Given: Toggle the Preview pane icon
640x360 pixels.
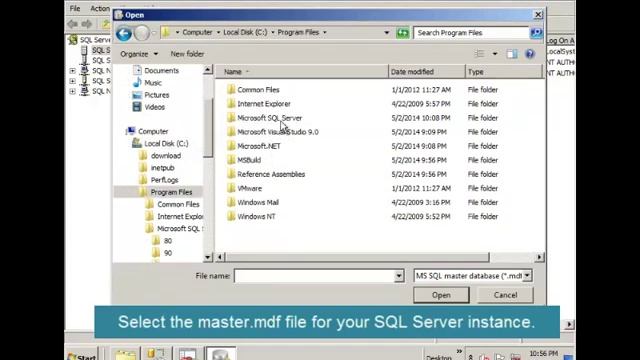Looking at the screenshot, I should coord(512,53).
